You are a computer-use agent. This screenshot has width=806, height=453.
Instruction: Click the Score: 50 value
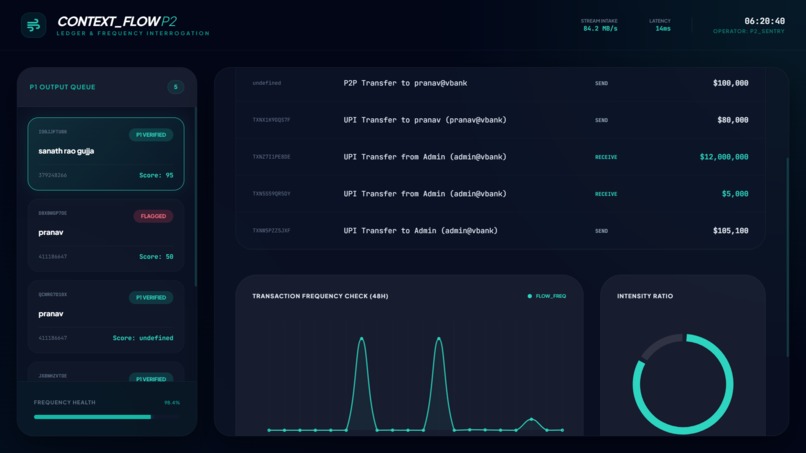(156, 257)
